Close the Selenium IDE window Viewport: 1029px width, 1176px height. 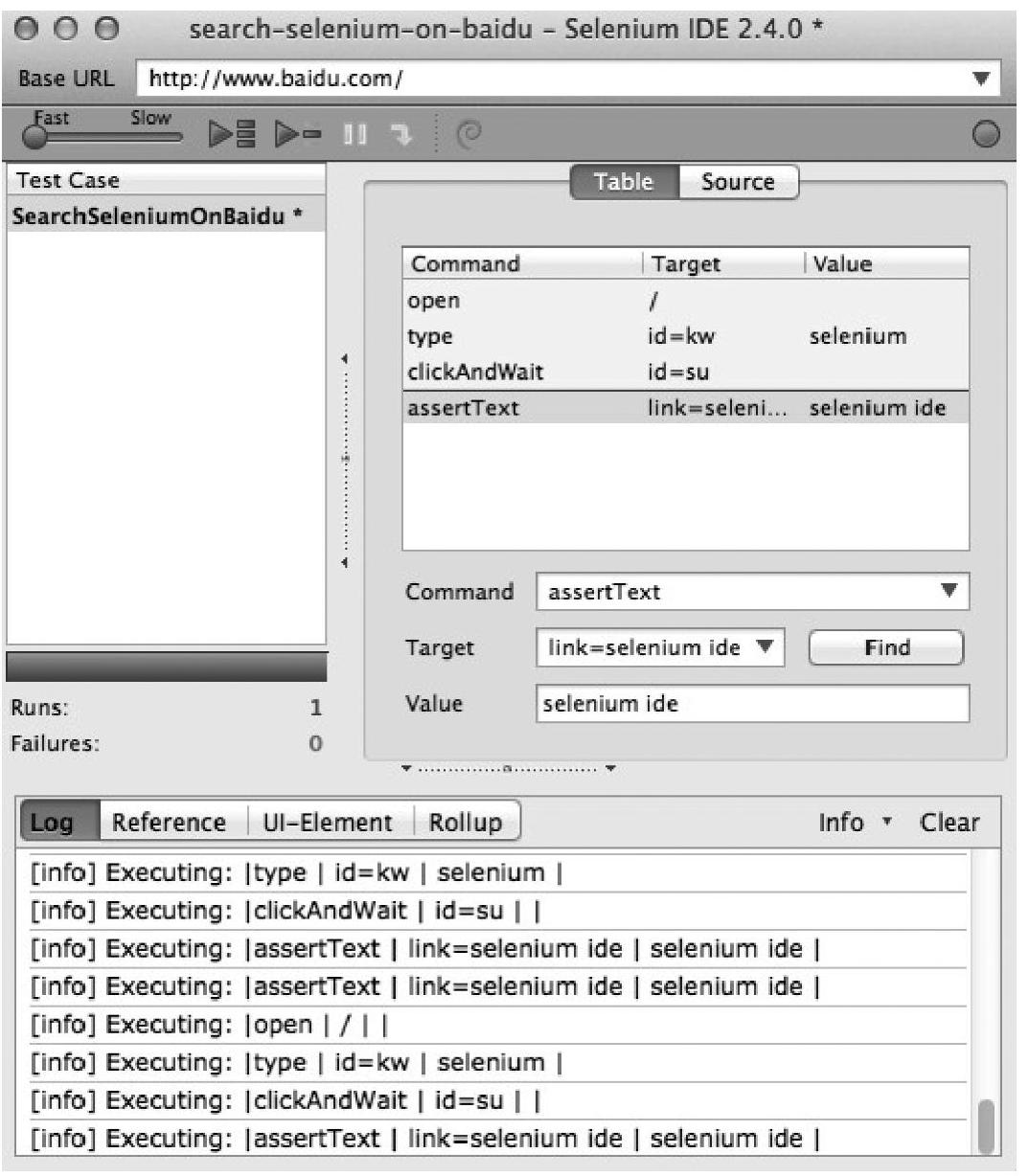(29, 29)
